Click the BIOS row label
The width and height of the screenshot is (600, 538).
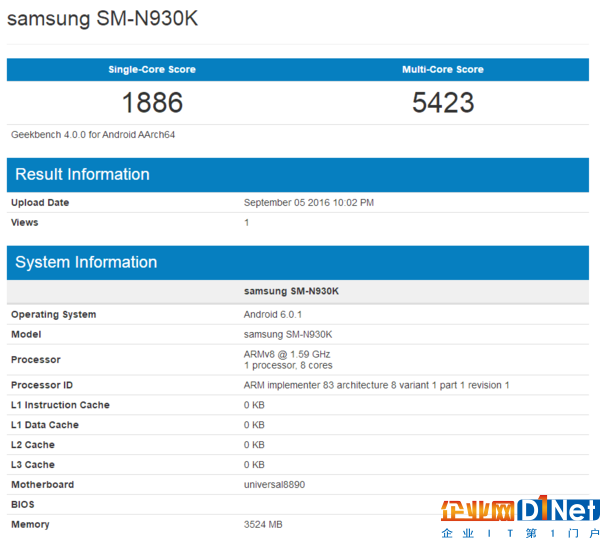tap(23, 504)
